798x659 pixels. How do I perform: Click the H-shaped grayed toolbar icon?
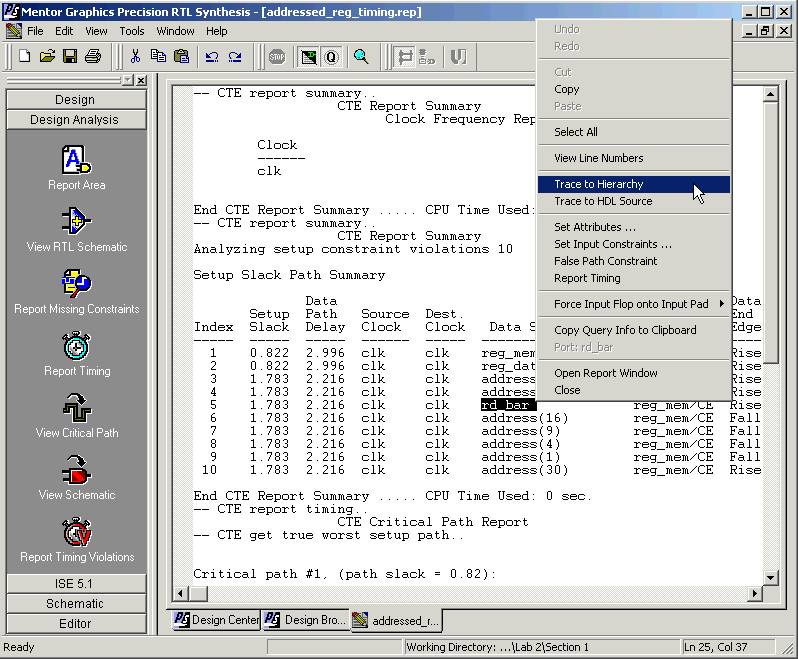(x=405, y=56)
